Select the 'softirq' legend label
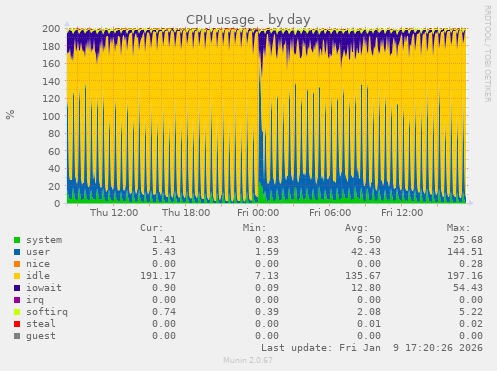The image size is (497, 371). pyautogui.click(x=47, y=312)
